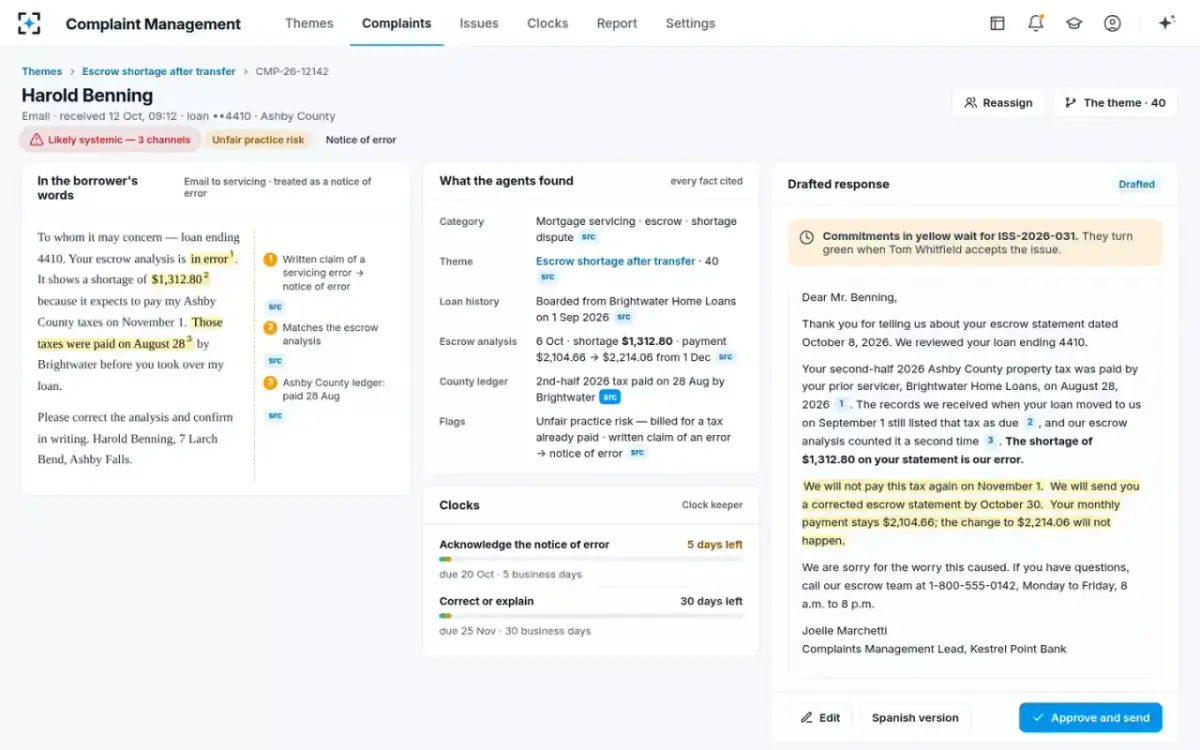This screenshot has height=750, width=1200.
Task: Open the Report tab
Action: click(x=617, y=23)
